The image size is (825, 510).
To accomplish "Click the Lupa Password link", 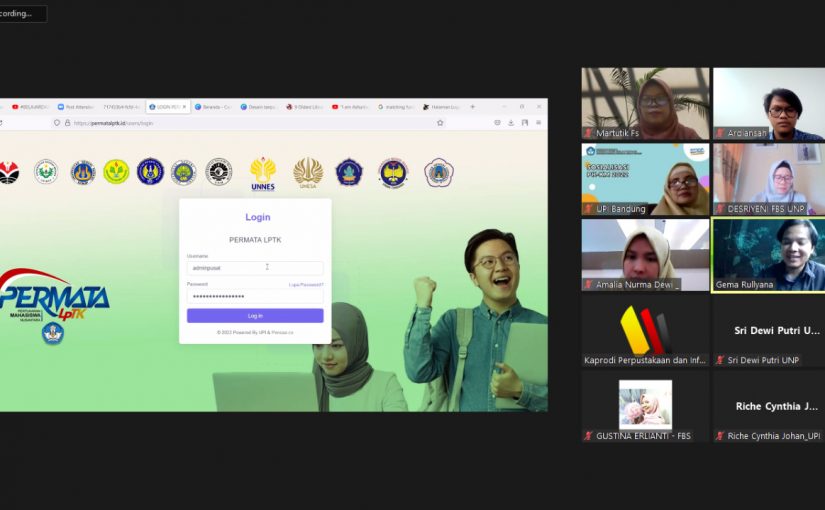I will [306, 285].
